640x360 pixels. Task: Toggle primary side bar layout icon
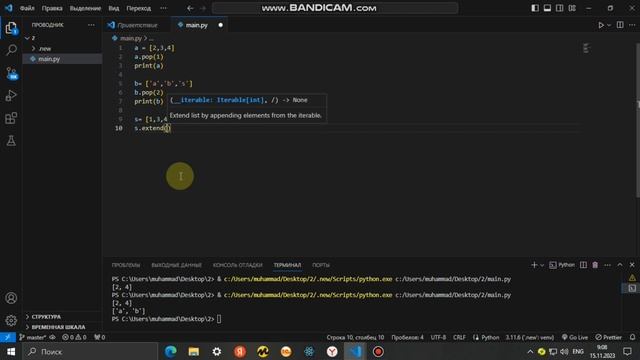(x=535, y=8)
